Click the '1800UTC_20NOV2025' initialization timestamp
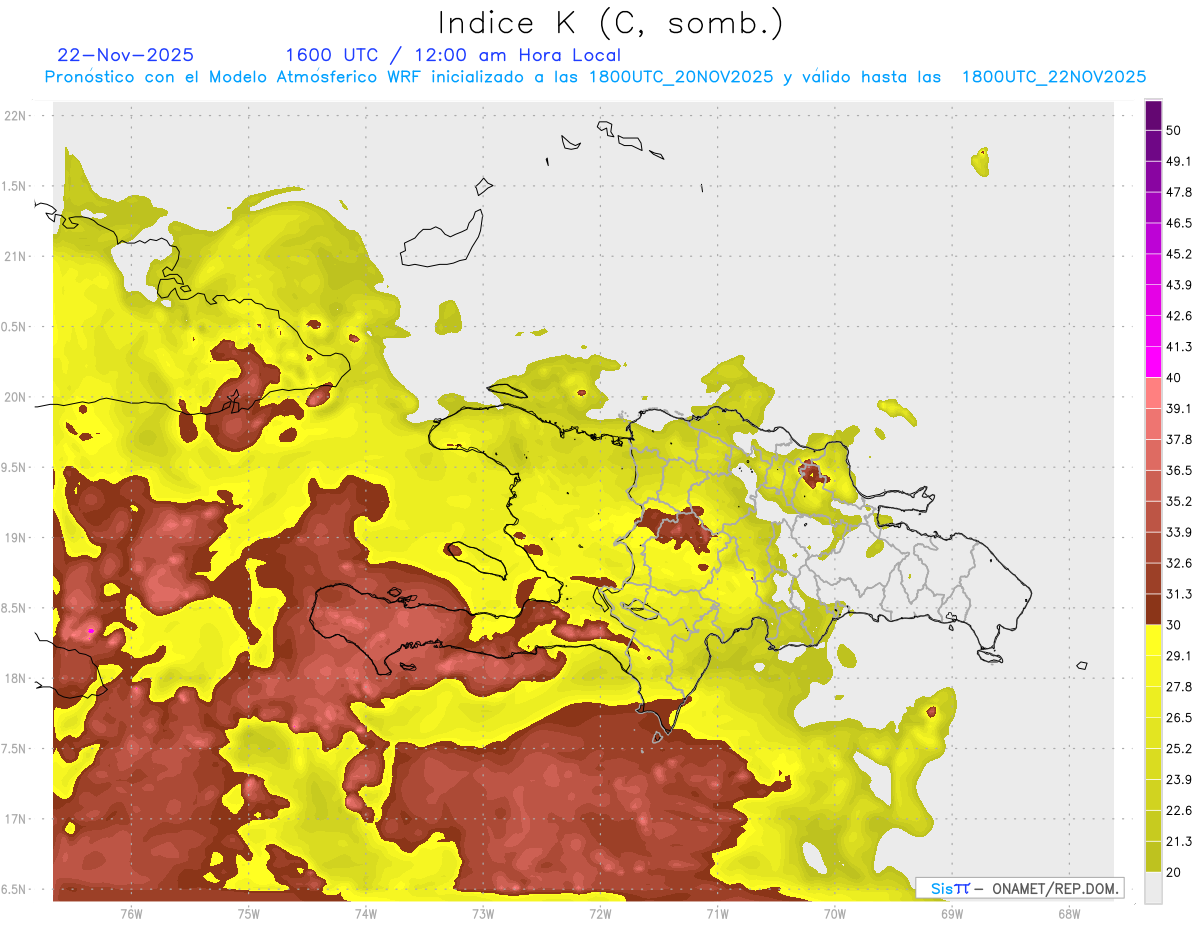Screen dimensions: 1200x927 (x=681, y=77)
